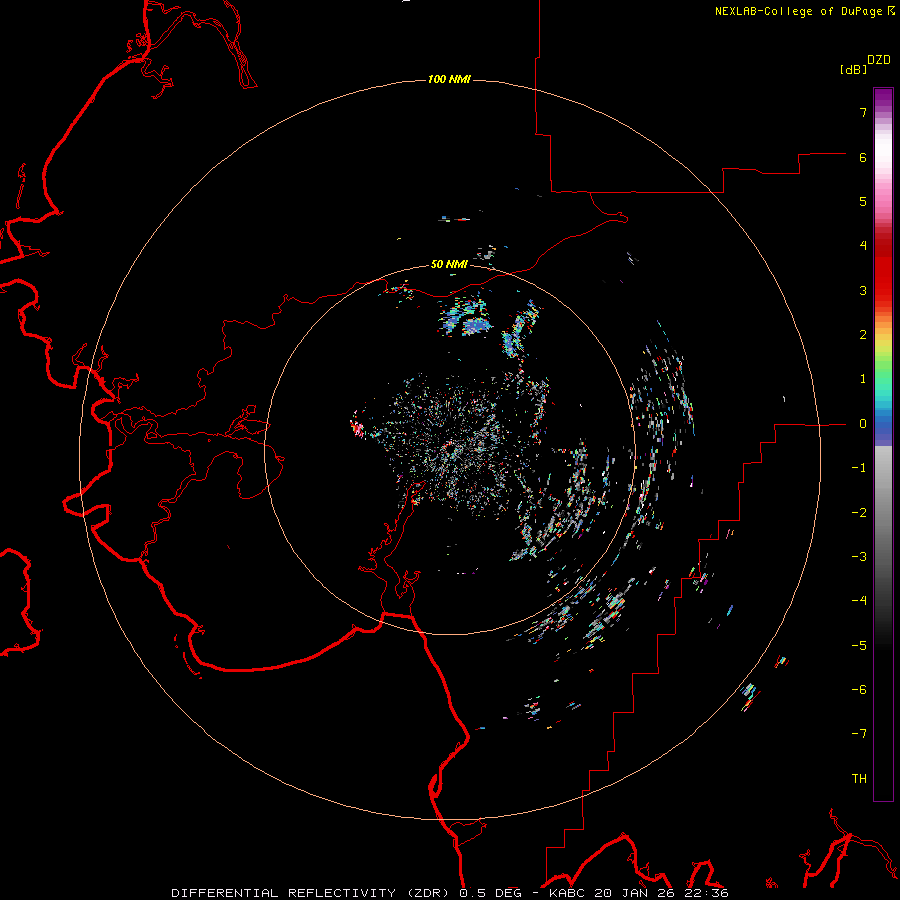Image resolution: width=900 pixels, height=900 pixels.
Task: Click the 1 value on the color scale
Action: coord(862,379)
